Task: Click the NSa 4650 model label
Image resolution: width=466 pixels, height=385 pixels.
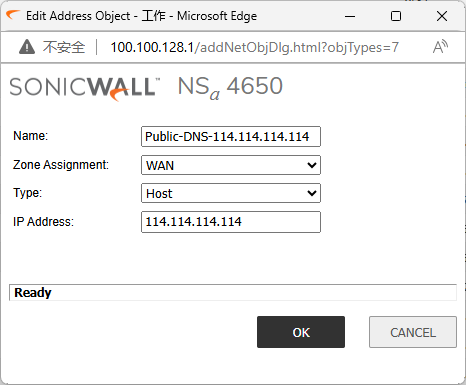Action: pos(230,87)
